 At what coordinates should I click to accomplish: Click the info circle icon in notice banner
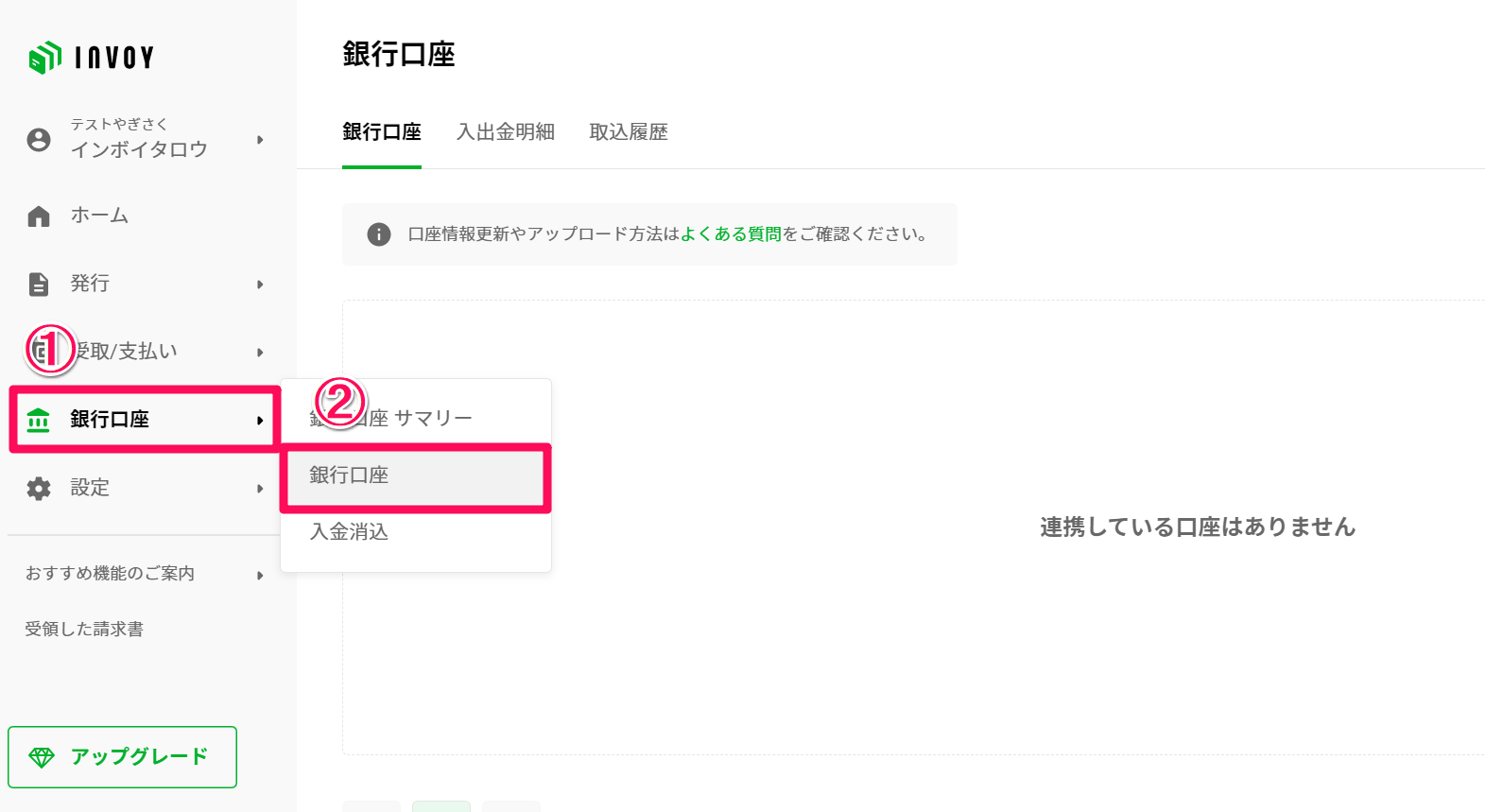[x=379, y=234]
